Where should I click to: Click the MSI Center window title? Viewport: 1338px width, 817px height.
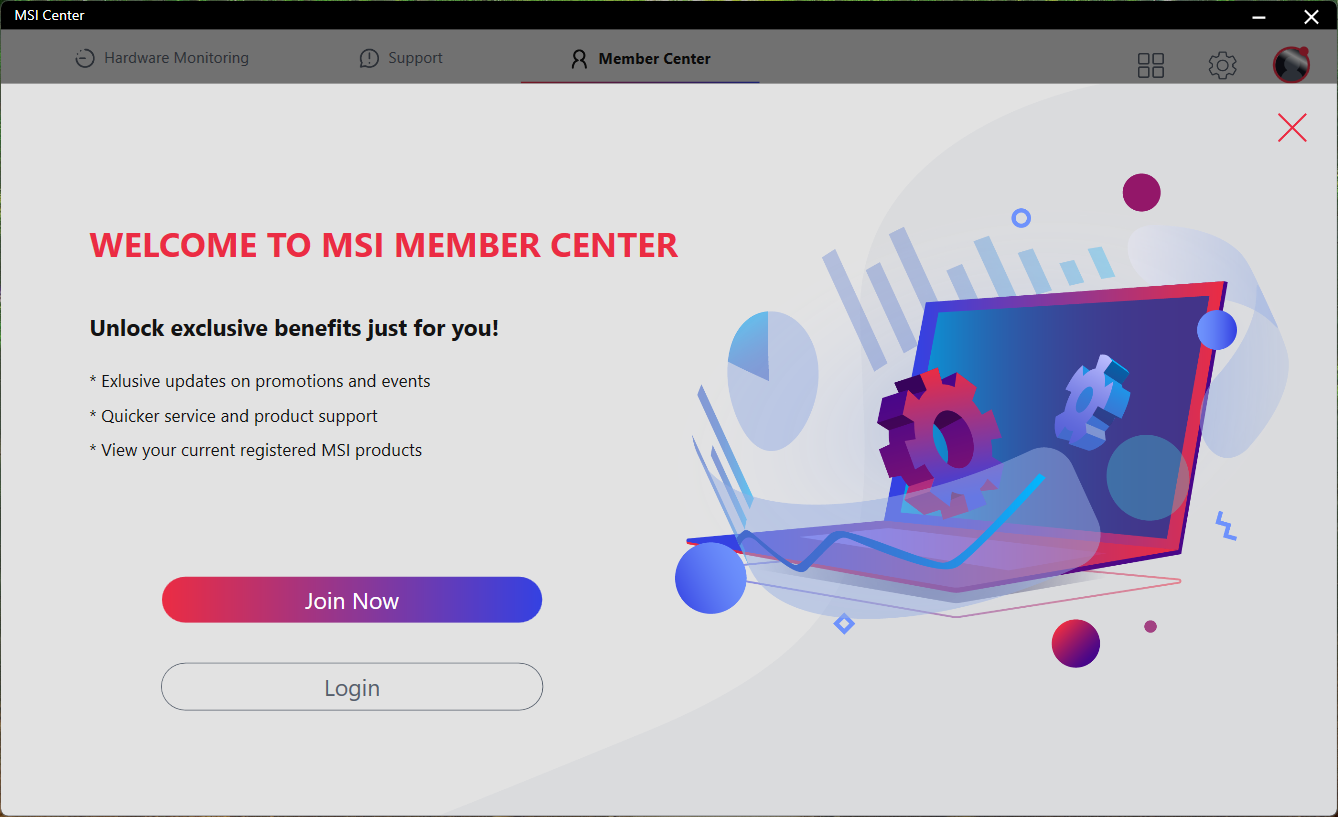click(50, 15)
